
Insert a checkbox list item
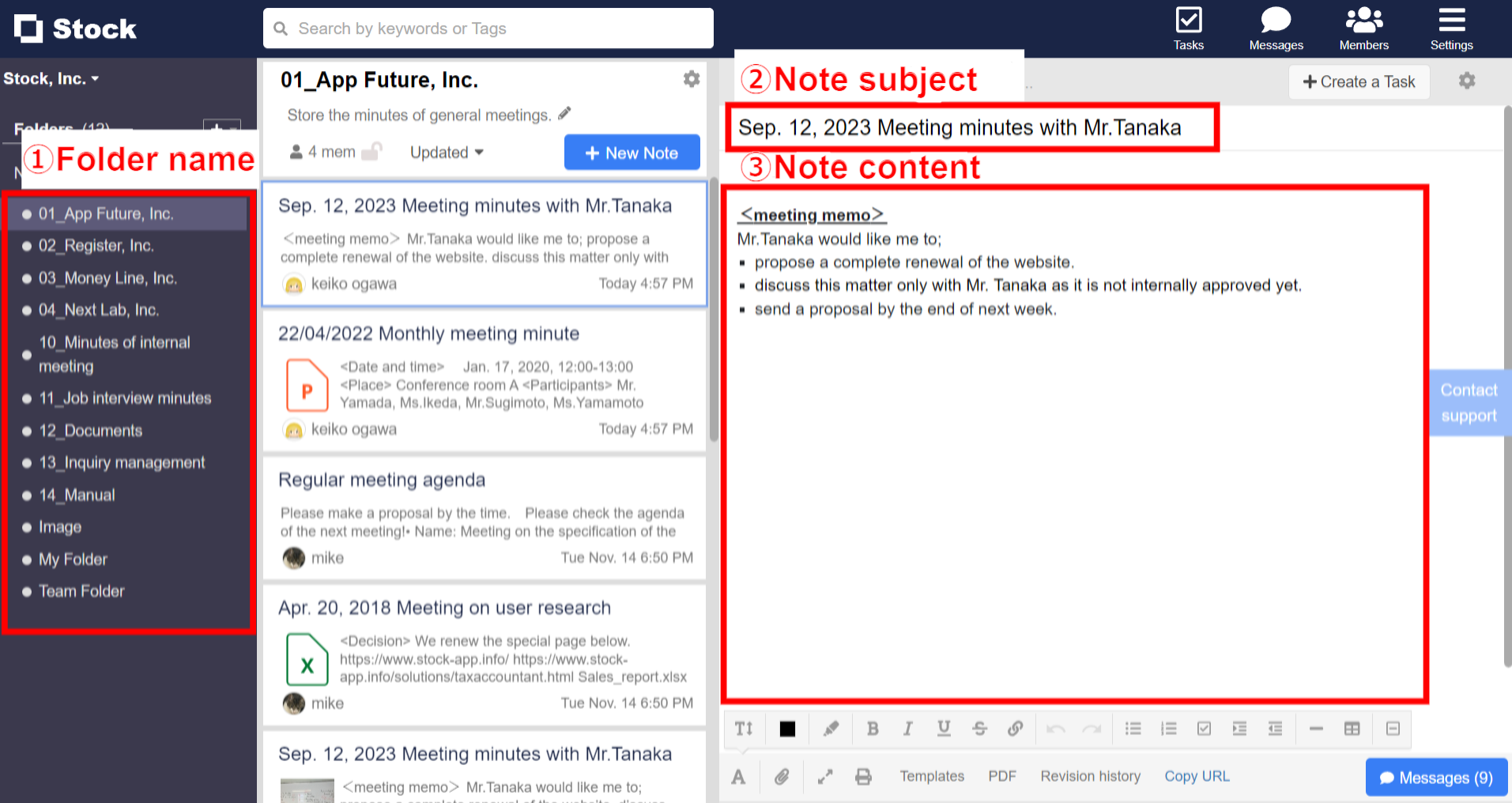(1204, 729)
